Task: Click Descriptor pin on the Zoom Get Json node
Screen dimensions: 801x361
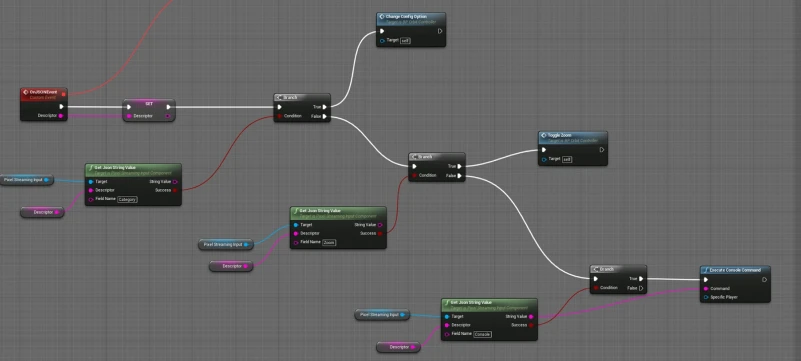Action: [296, 233]
